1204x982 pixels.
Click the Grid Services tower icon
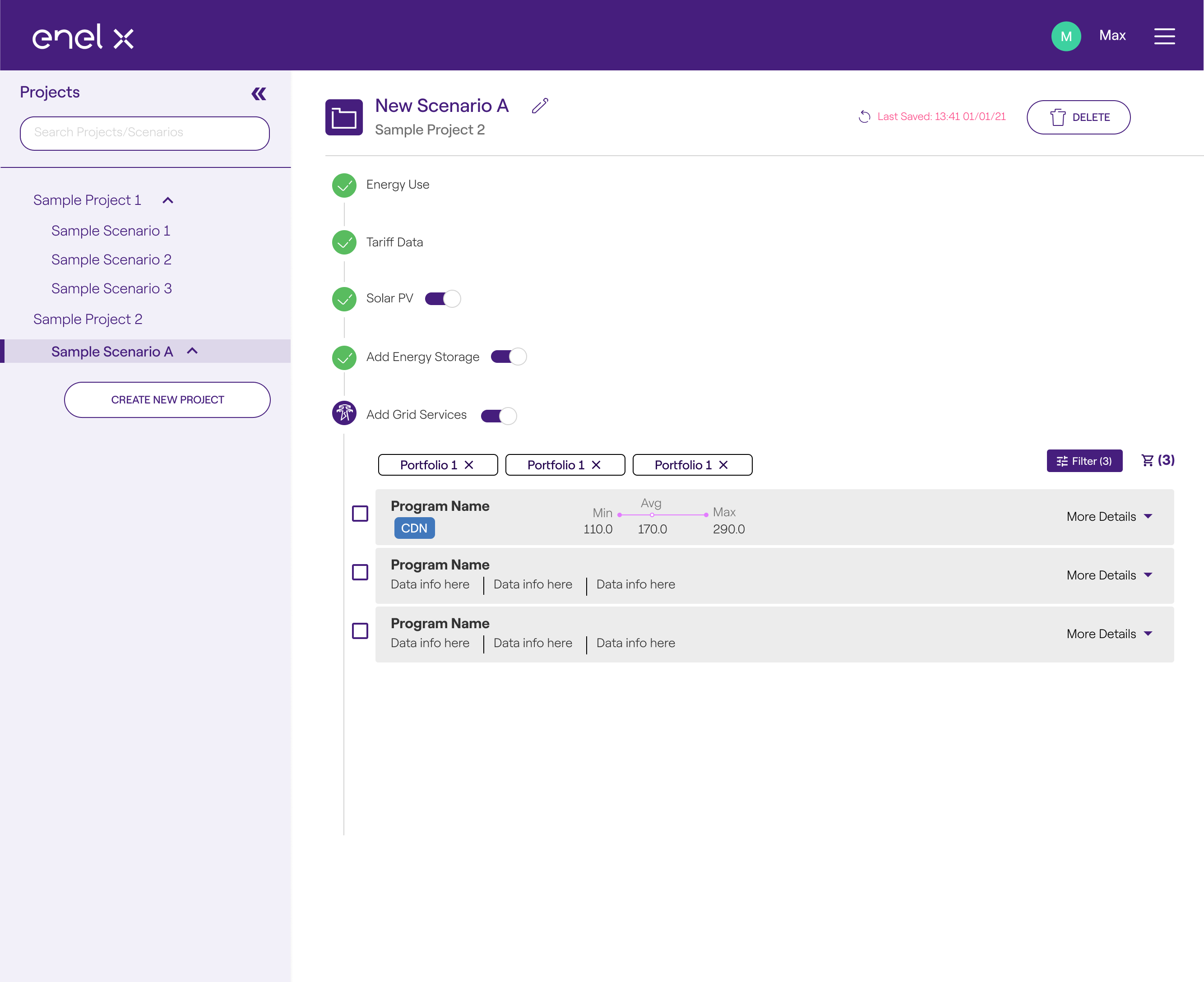[344, 413]
